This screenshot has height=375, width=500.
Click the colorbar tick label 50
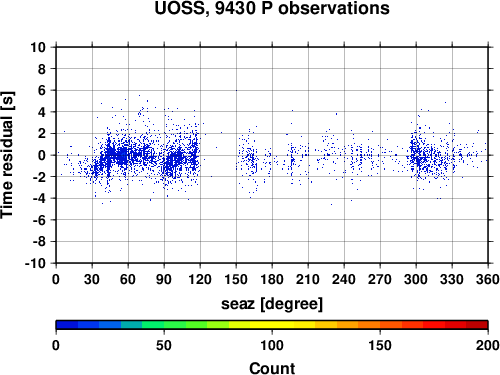click(164, 345)
